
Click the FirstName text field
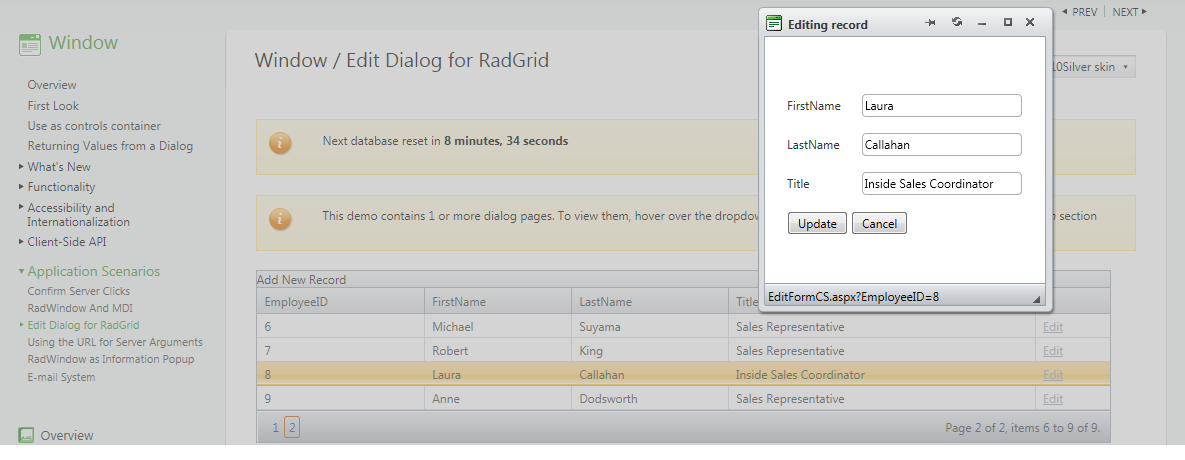tap(941, 106)
